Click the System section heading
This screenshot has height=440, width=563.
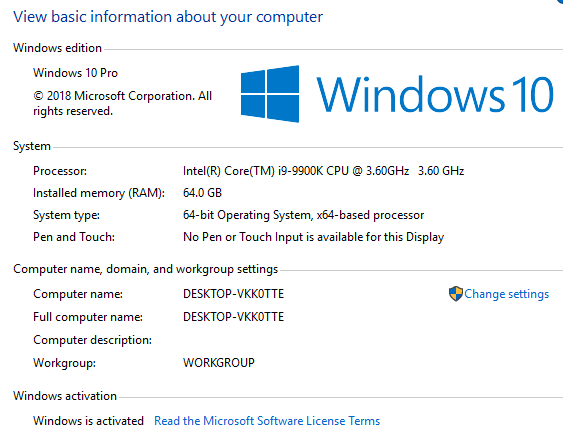click(32, 146)
